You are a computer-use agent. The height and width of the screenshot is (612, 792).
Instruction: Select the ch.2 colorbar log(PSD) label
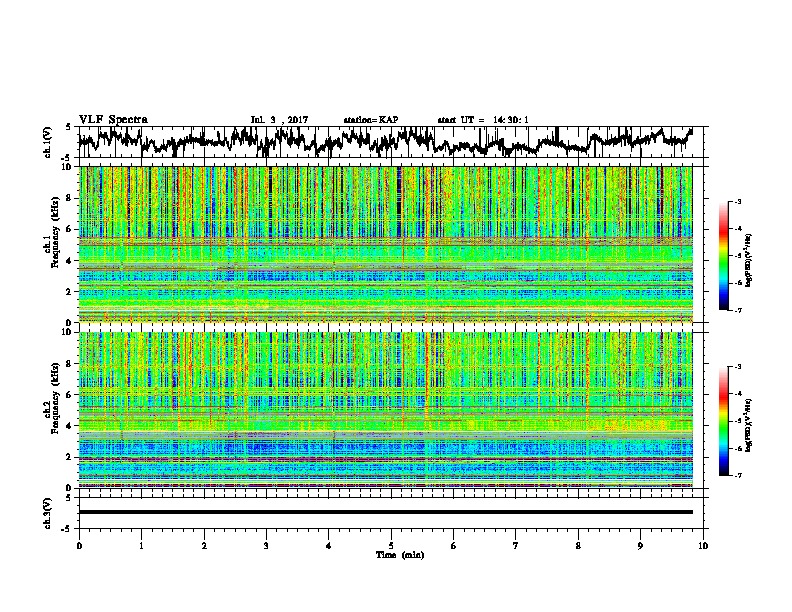coord(749,425)
